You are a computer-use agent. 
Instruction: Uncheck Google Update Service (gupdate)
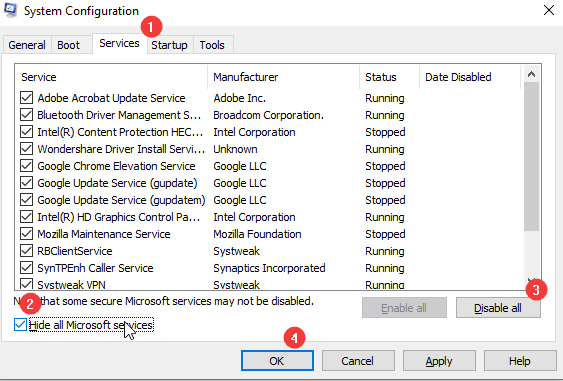[x=27, y=183]
